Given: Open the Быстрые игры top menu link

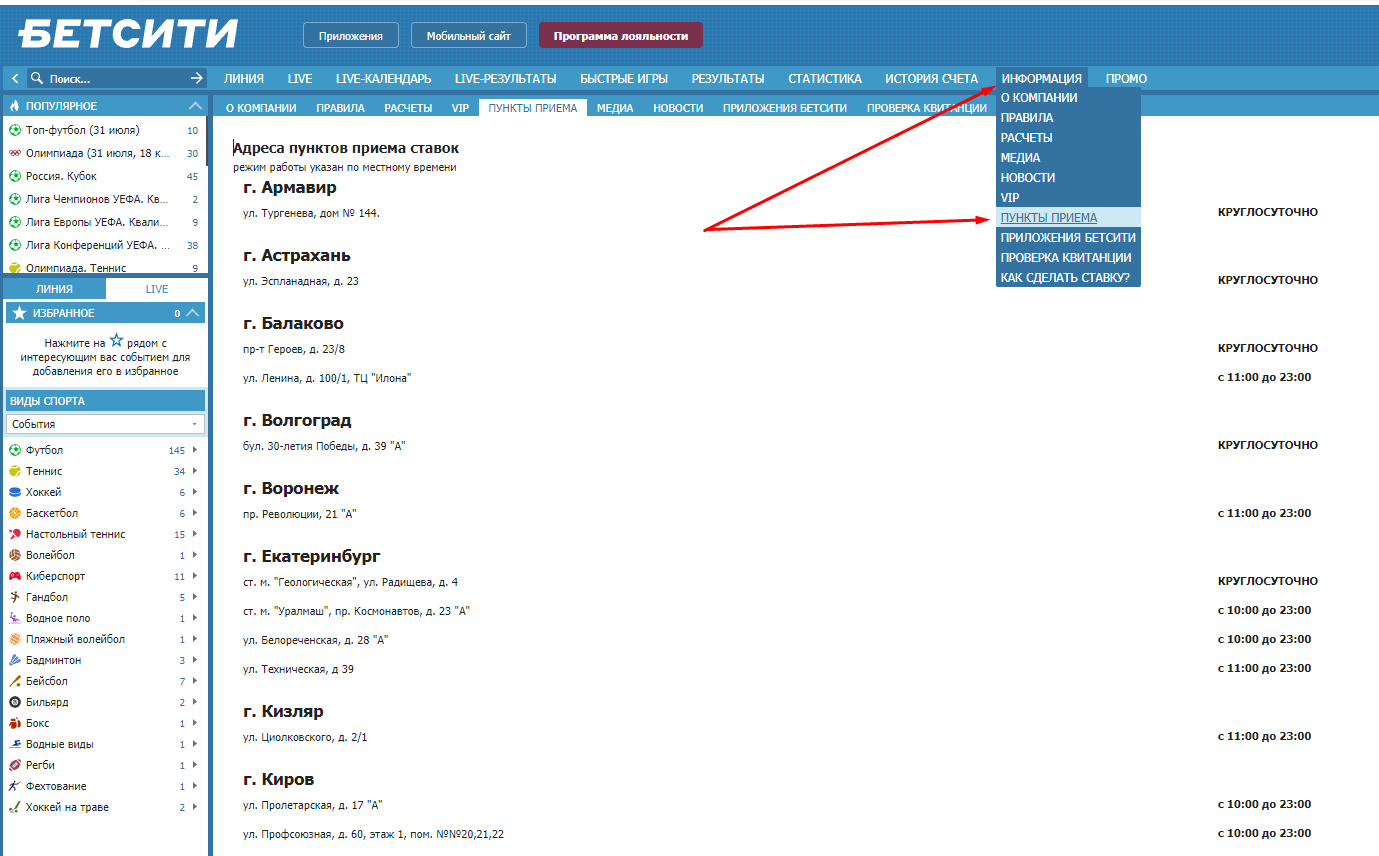Looking at the screenshot, I should tap(624, 78).
